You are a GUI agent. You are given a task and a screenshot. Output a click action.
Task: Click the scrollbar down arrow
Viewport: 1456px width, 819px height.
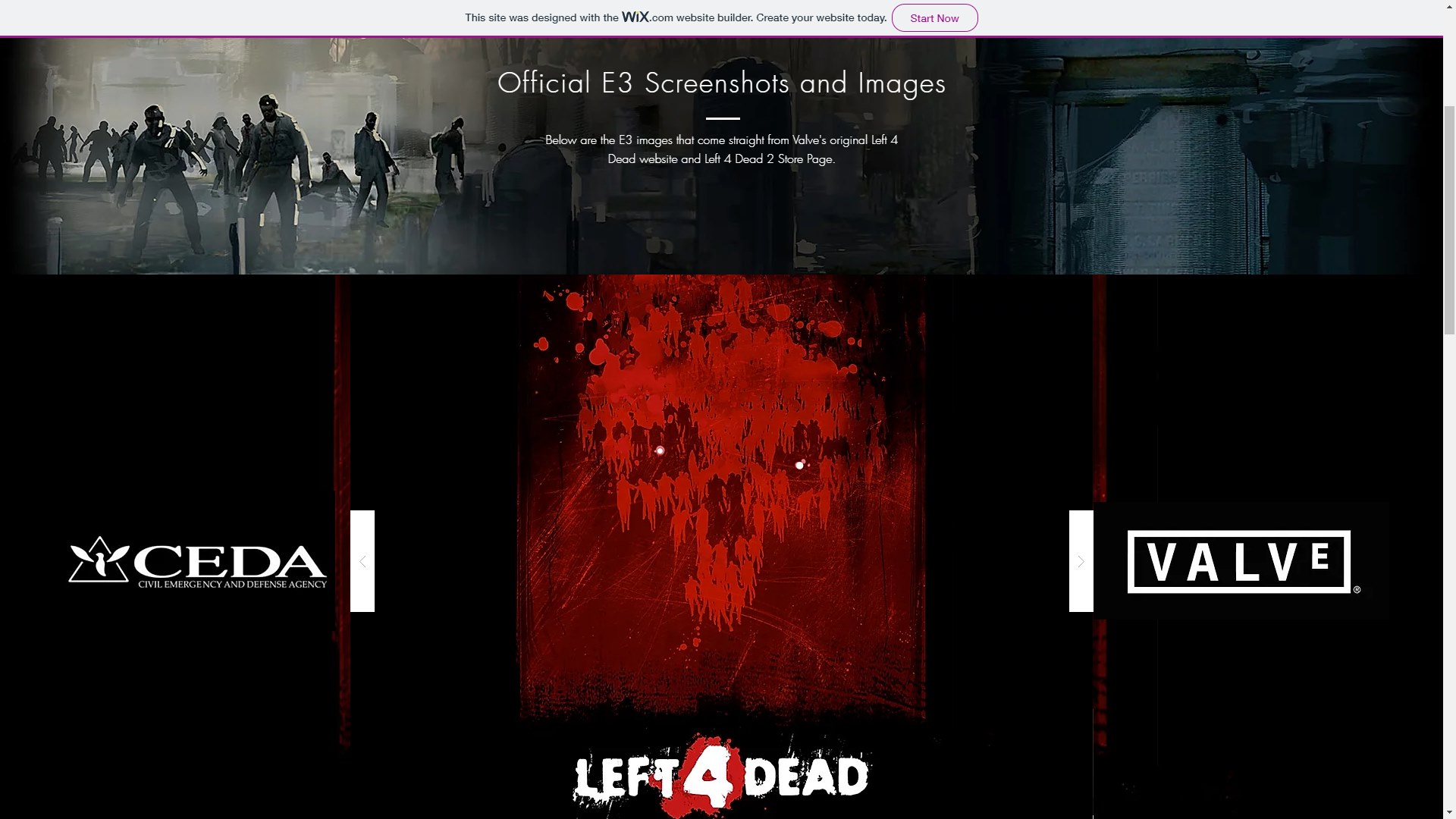[1449, 812]
